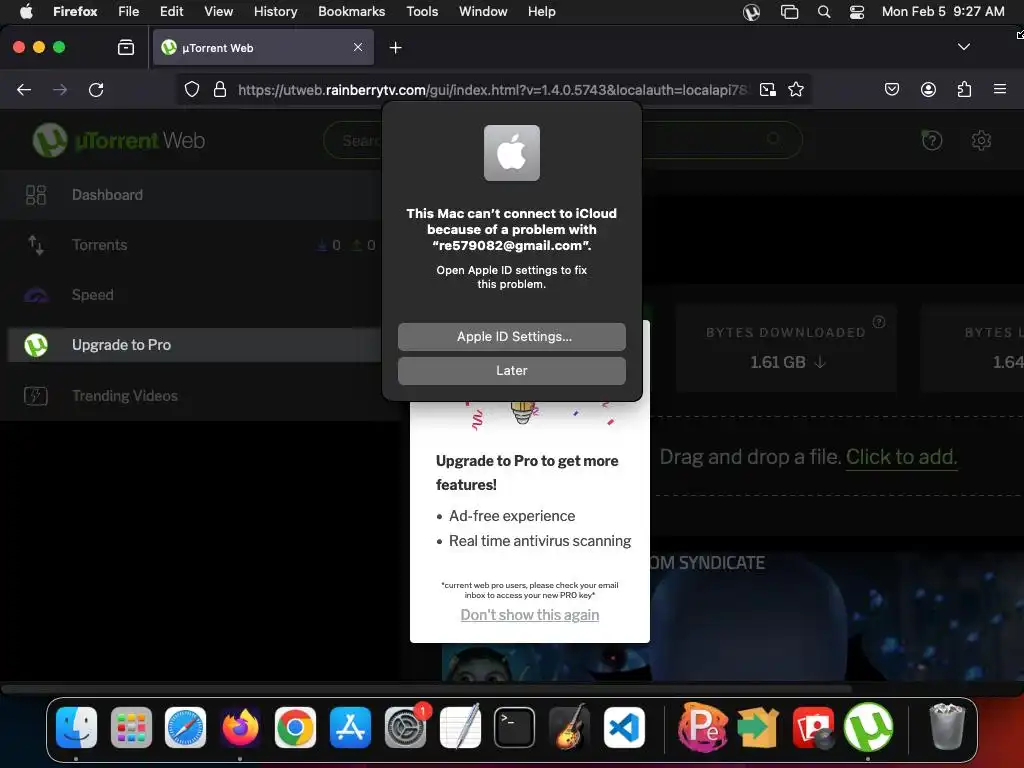Screen dimensions: 1024x768
Task: Open Safari from the Dock
Action: click(x=185, y=727)
